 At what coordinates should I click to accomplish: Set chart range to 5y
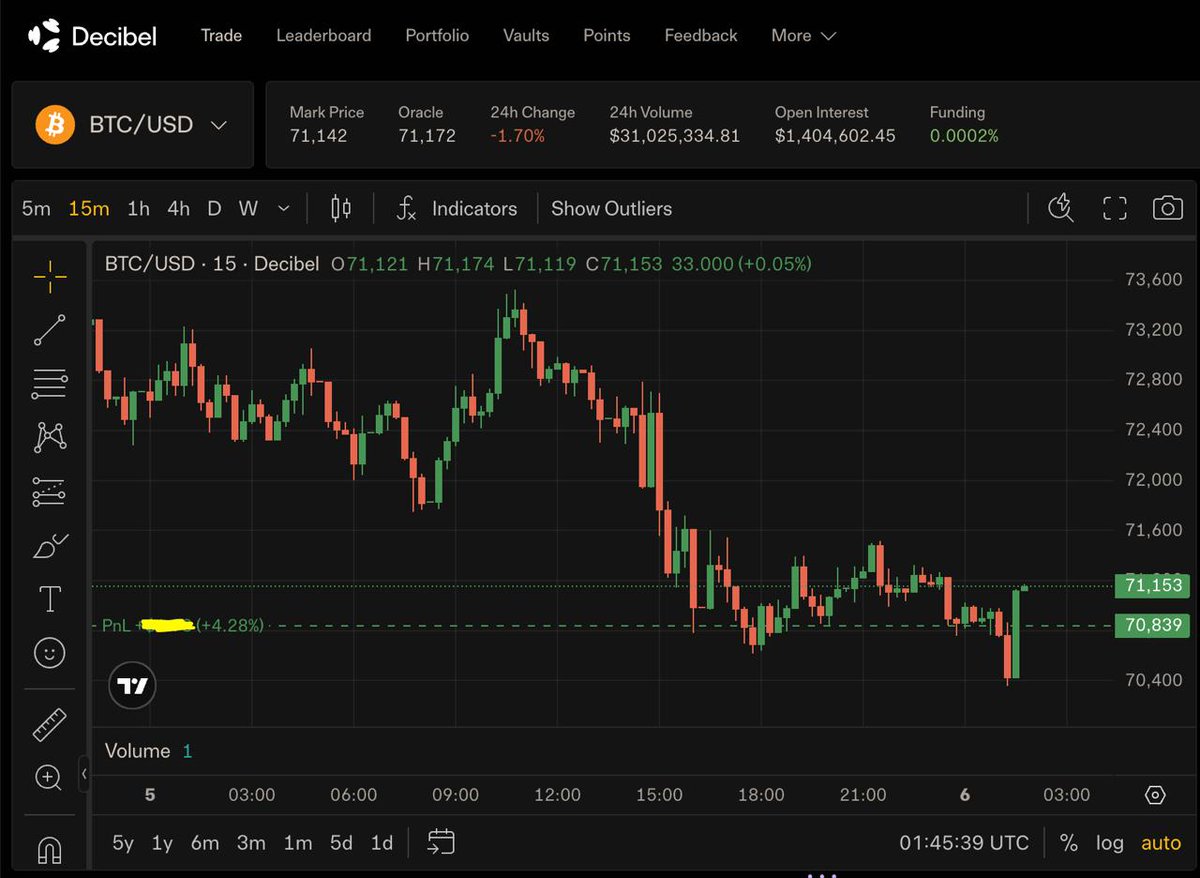[123, 843]
